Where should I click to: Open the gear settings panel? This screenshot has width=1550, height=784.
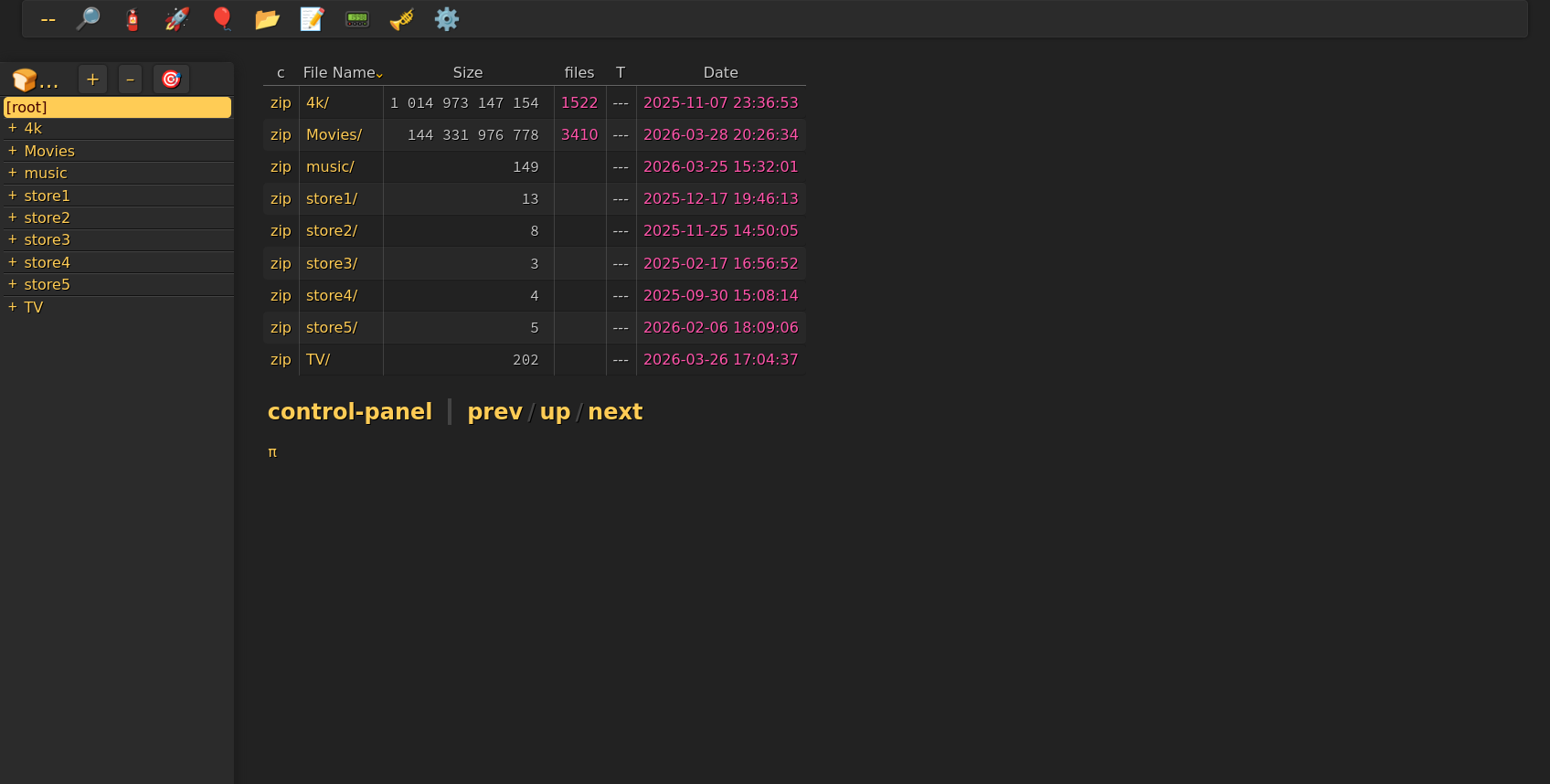coord(446,19)
